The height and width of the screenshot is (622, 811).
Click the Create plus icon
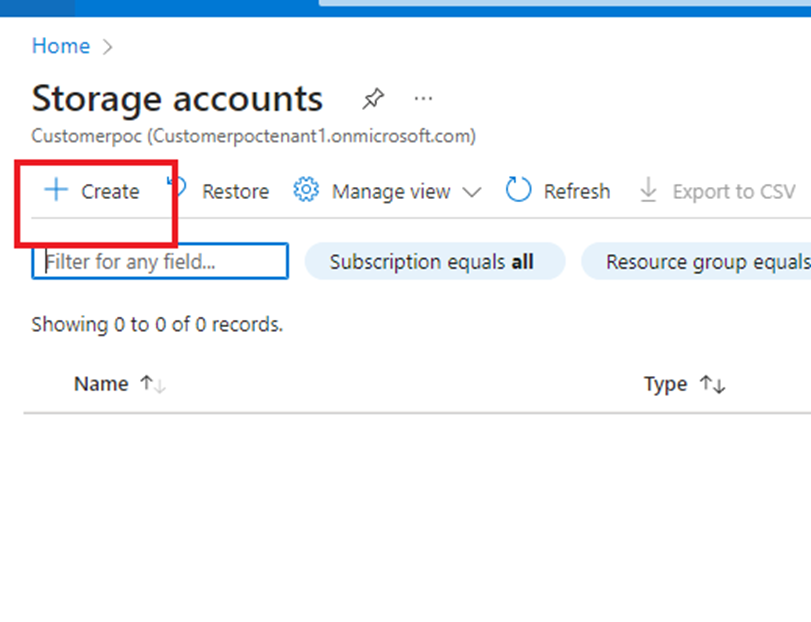pos(55,191)
